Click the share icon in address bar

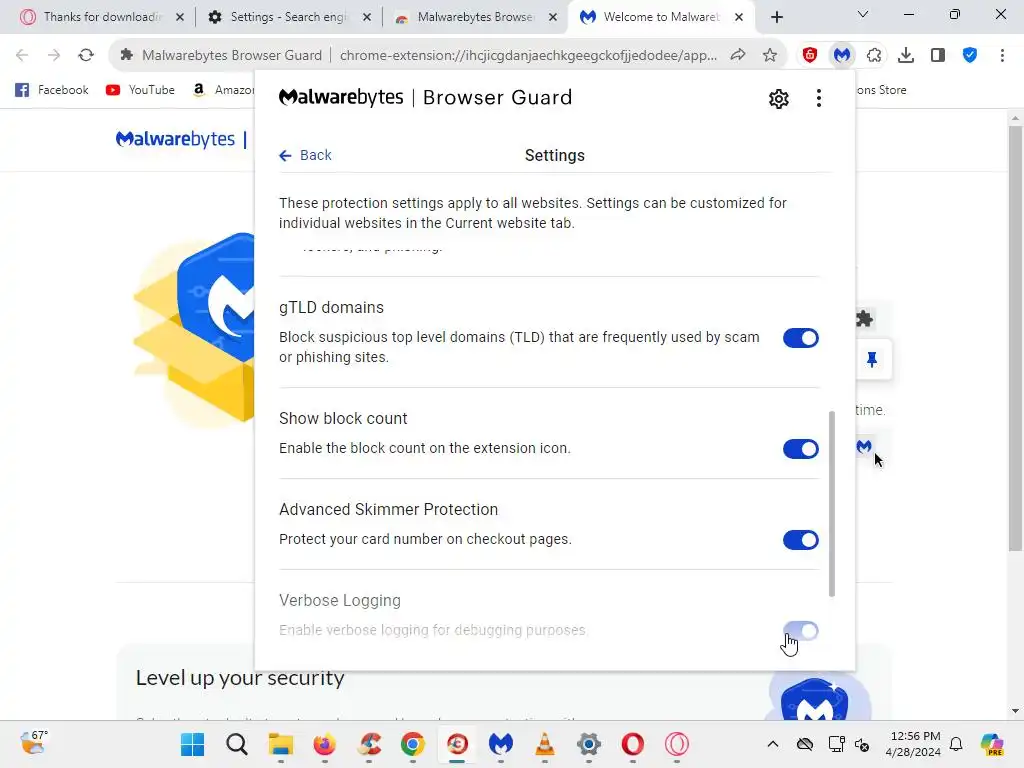tap(738, 56)
